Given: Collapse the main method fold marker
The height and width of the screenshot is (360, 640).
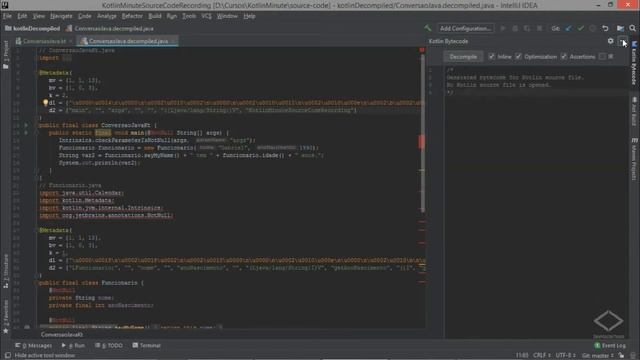Looking at the screenshot, I should point(37,133).
